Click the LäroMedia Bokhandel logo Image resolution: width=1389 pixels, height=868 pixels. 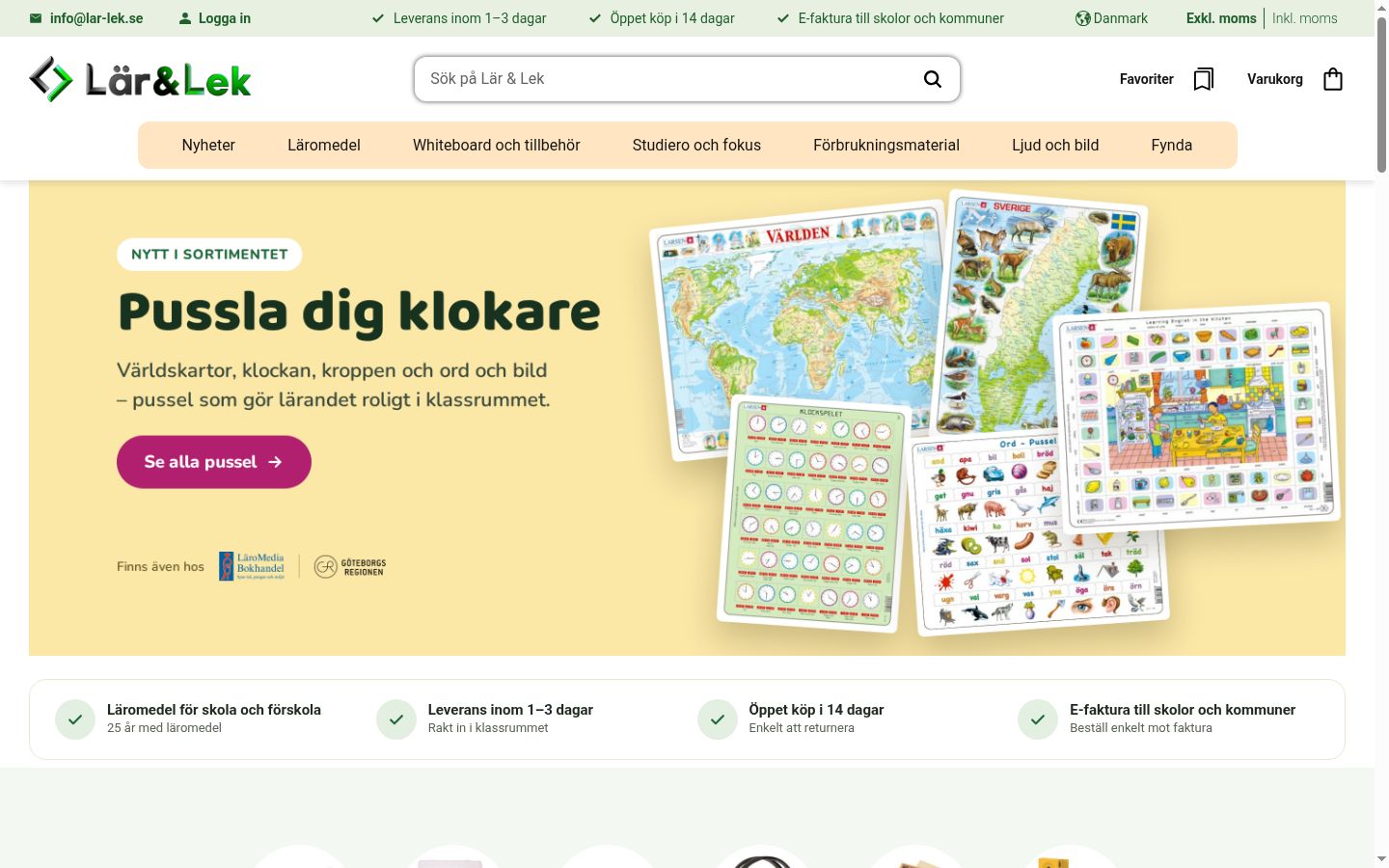pyautogui.click(x=252, y=566)
